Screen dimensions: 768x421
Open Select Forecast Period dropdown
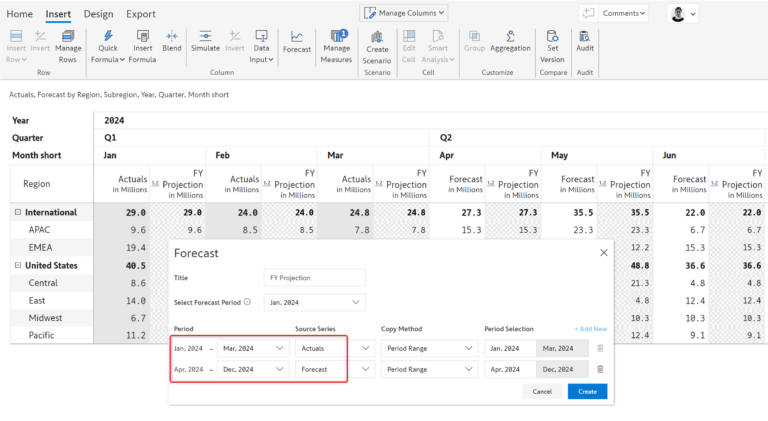click(315, 301)
